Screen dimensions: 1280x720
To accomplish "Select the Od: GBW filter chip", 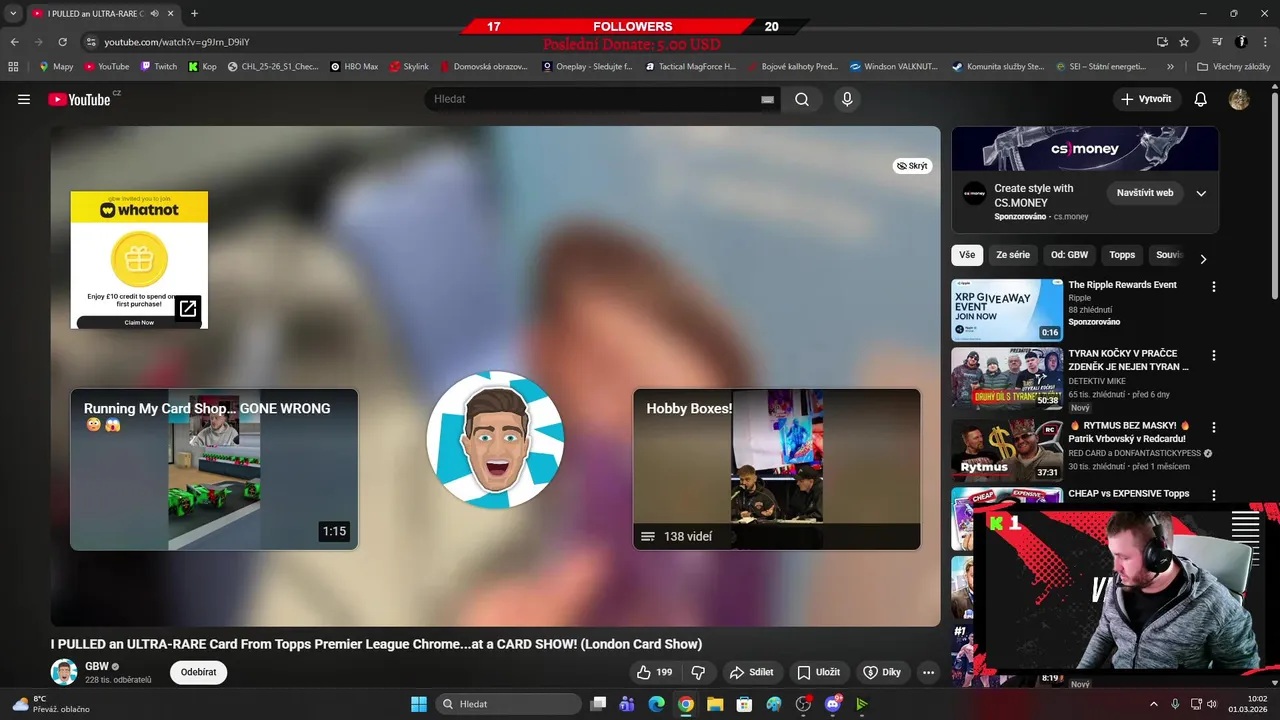I will click(x=1069, y=255).
